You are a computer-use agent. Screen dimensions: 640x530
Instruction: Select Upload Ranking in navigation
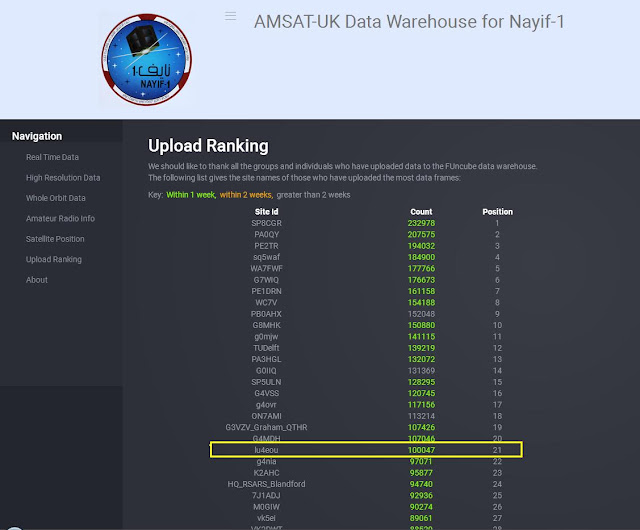[53, 259]
